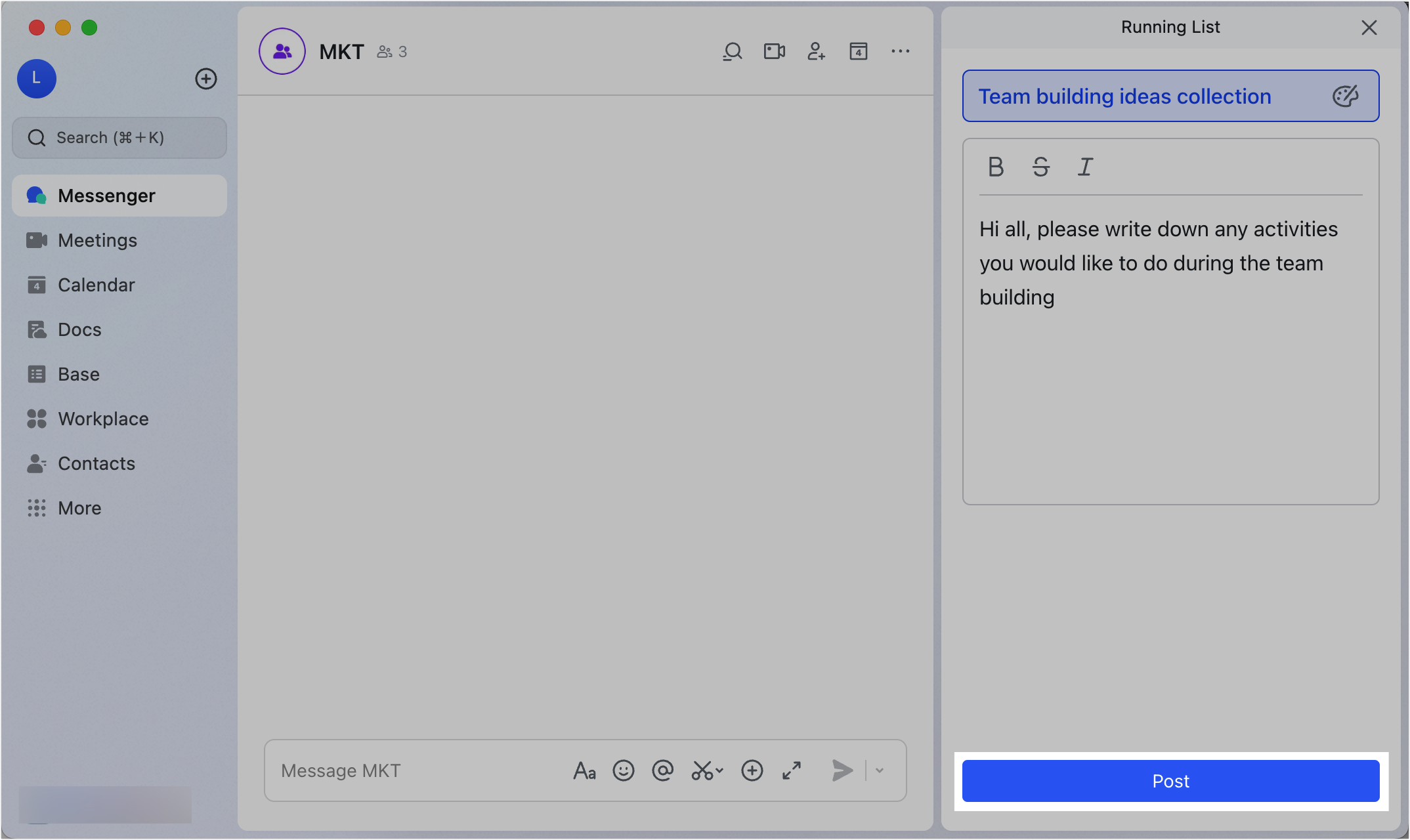Click the expand editor arrows icon
Image resolution: width=1410 pixels, height=840 pixels.
point(792,770)
